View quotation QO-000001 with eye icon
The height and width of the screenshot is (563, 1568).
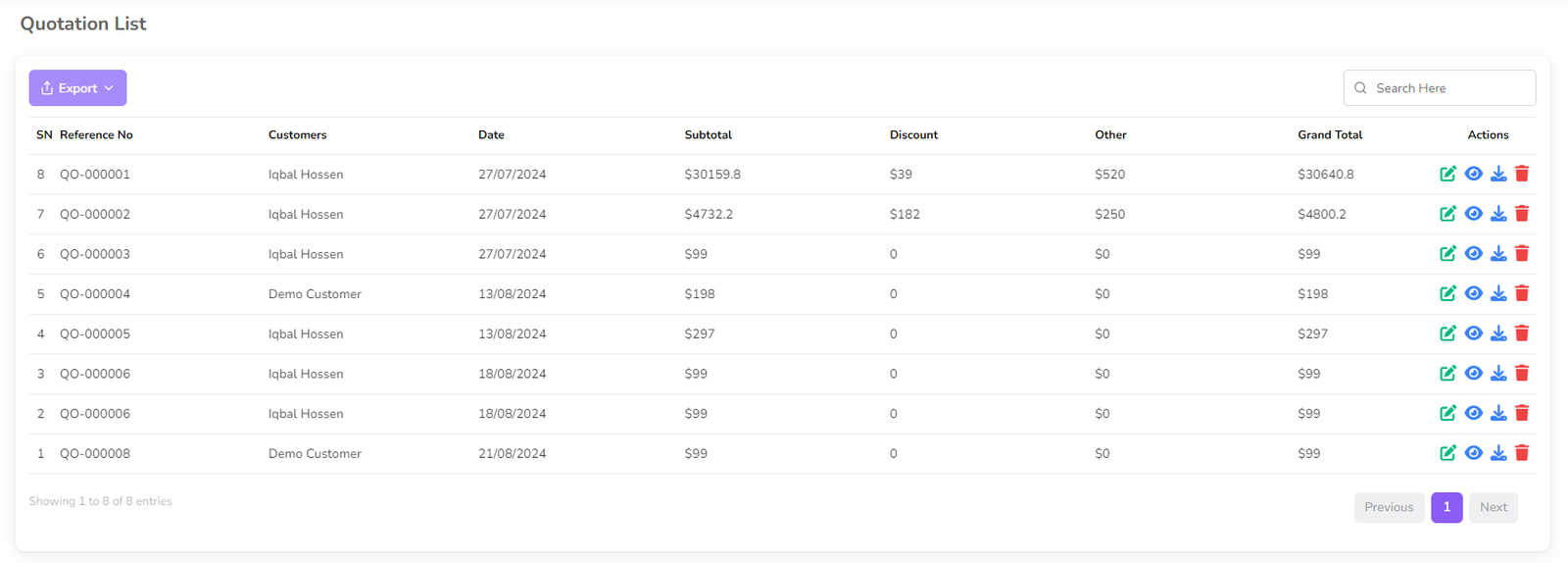[x=1473, y=175]
